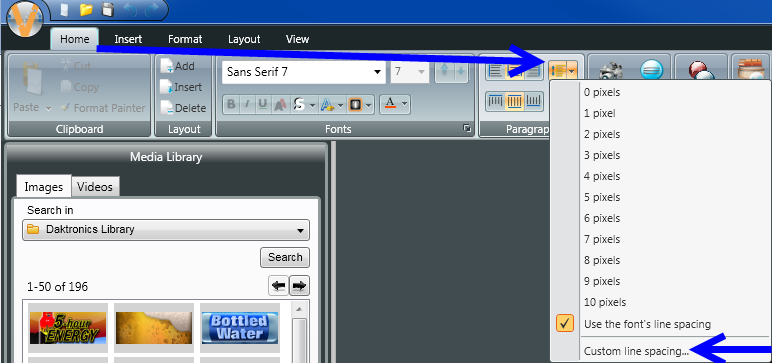Open the Sans Serif 7 font dropdown

point(378,72)
